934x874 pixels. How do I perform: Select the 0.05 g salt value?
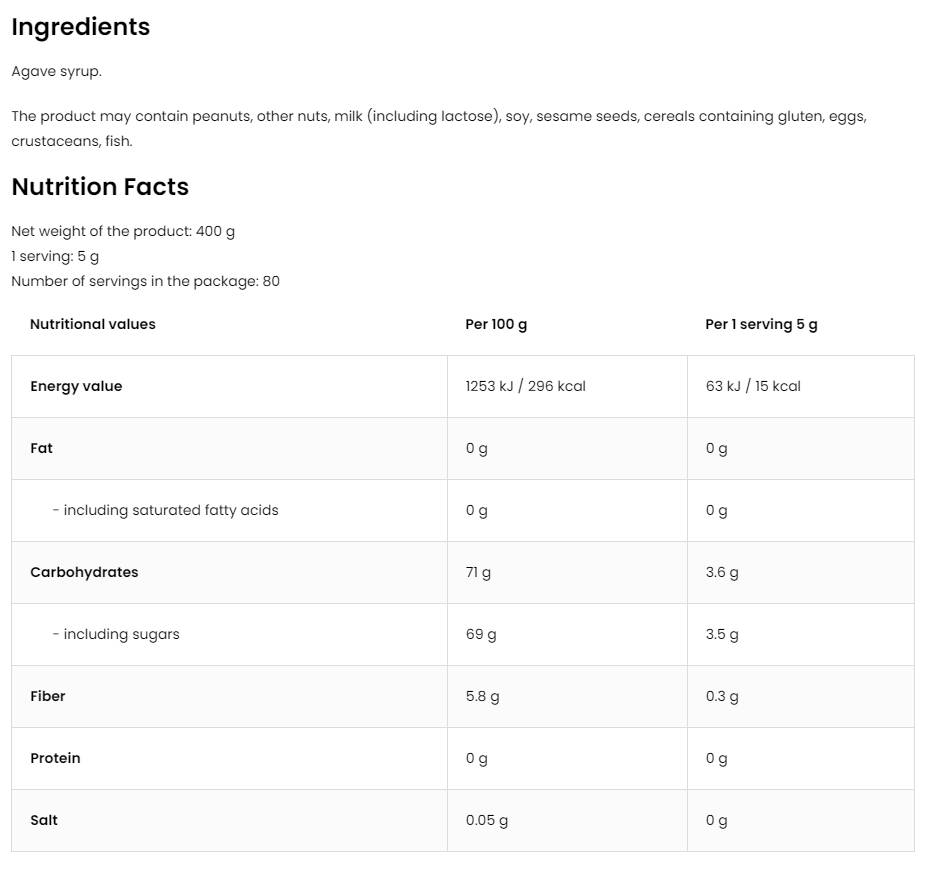click(x=487, y=820)
